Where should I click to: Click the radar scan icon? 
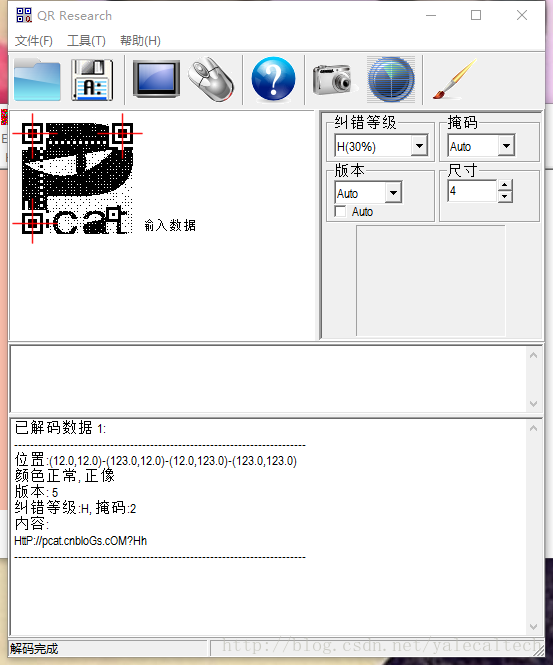(x=391, y=79)
